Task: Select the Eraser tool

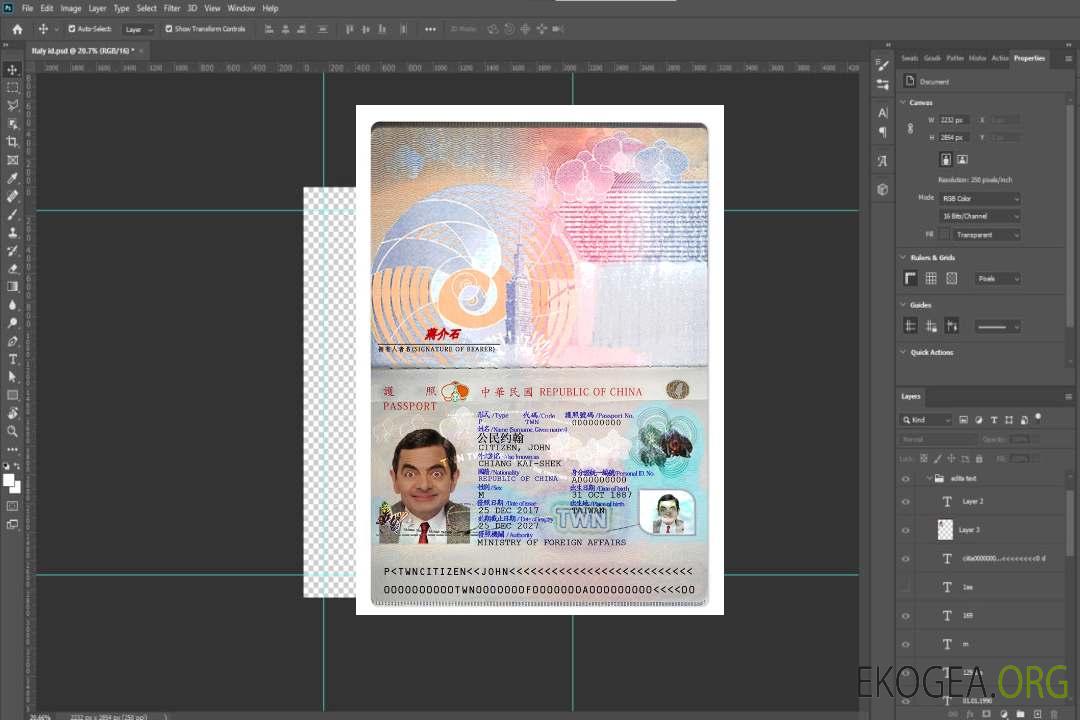Action: click(x=12, y=269)
